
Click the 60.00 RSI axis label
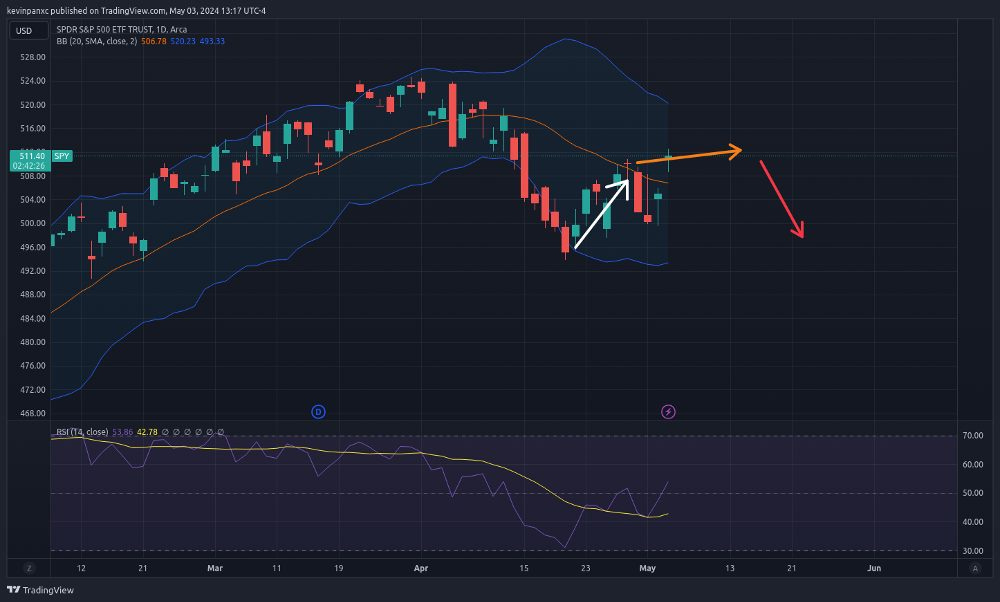click(973, 464)
